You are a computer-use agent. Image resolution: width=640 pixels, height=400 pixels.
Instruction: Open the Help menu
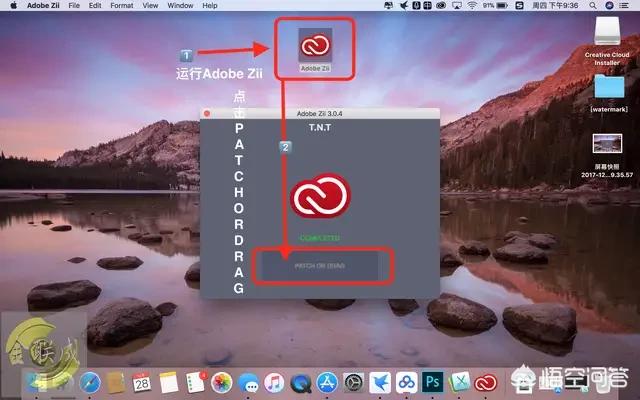pyautogui.click(x=210, y=5)
